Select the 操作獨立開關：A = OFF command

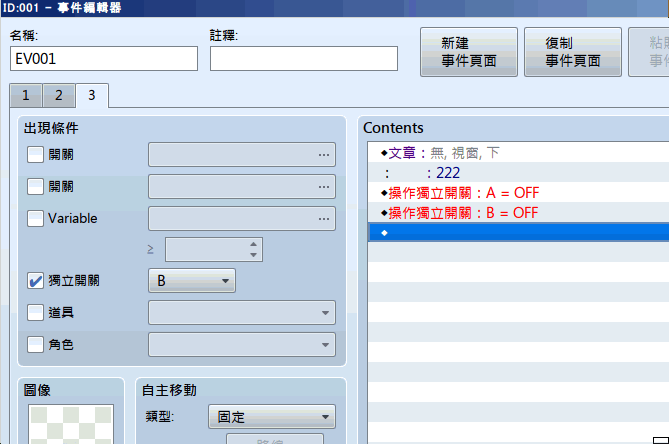click(x=518, y=192)
